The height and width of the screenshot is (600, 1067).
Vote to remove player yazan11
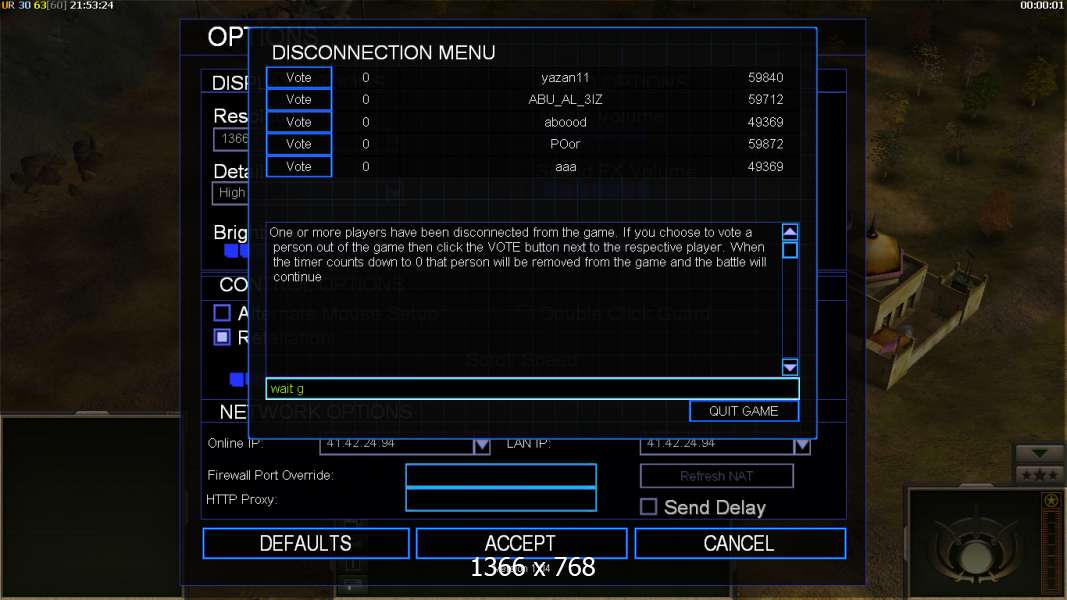(x=299, y=78)
